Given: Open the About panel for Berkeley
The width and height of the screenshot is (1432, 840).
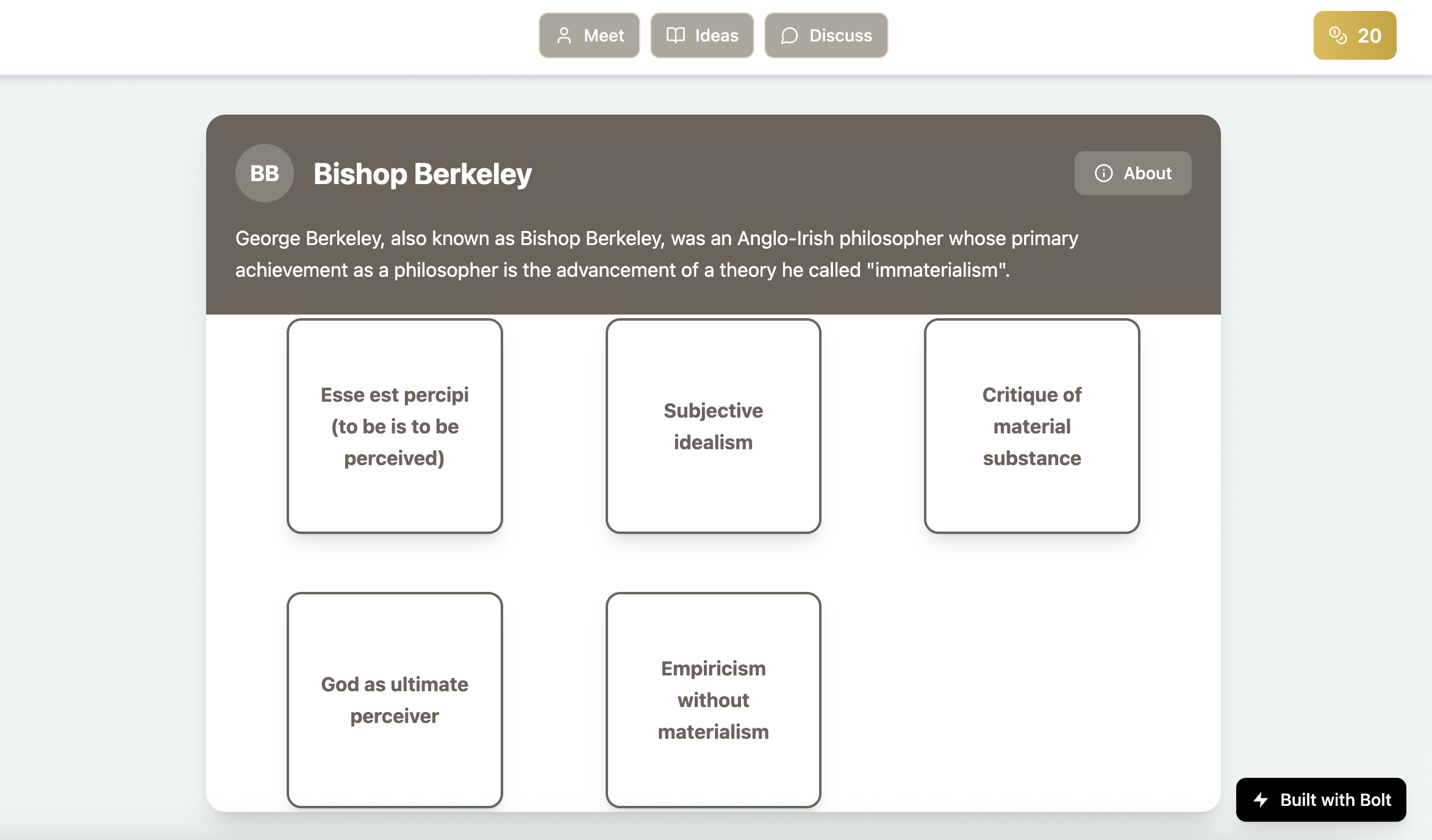Looking at the screenshot, I should pyautogui.click(x=1133, y=173).
